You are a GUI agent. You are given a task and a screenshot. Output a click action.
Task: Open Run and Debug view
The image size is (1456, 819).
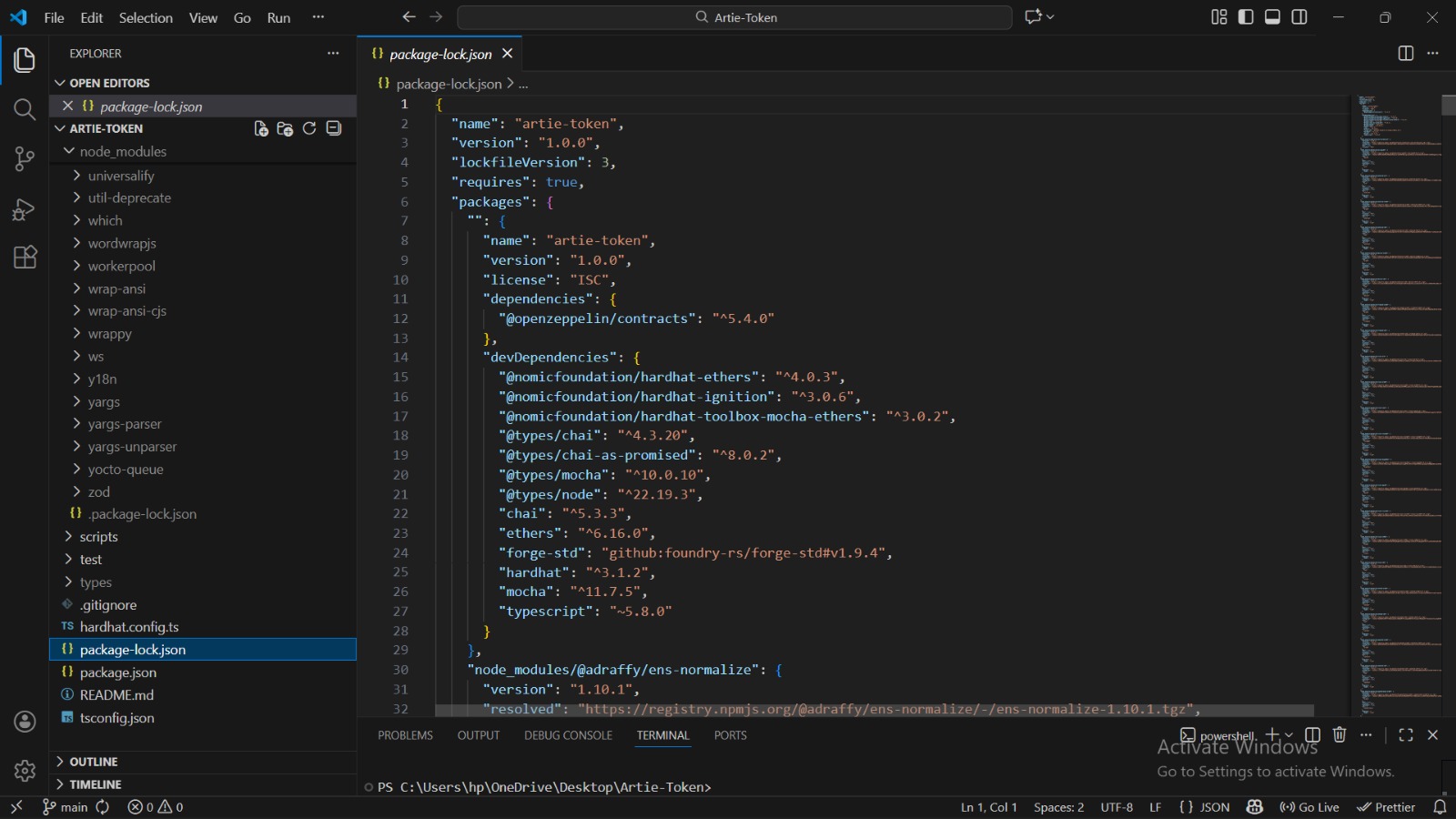pos(25,209)
